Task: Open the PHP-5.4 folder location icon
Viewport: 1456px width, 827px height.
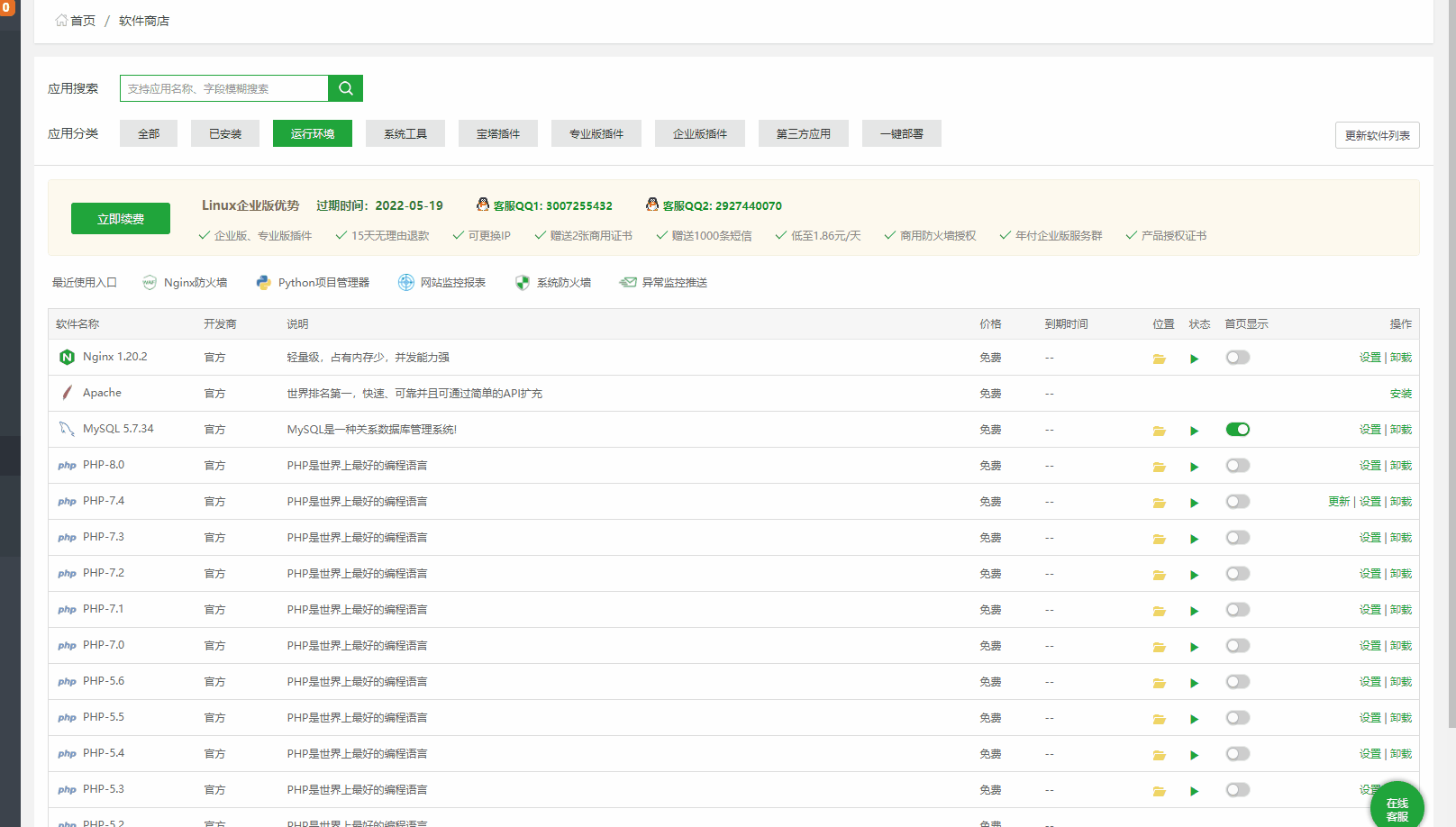Action: 1160,755
